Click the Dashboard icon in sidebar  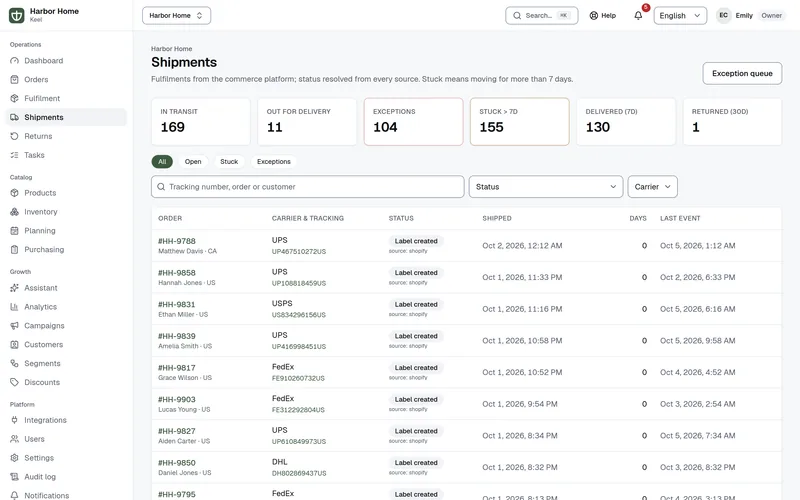[14, 61]
